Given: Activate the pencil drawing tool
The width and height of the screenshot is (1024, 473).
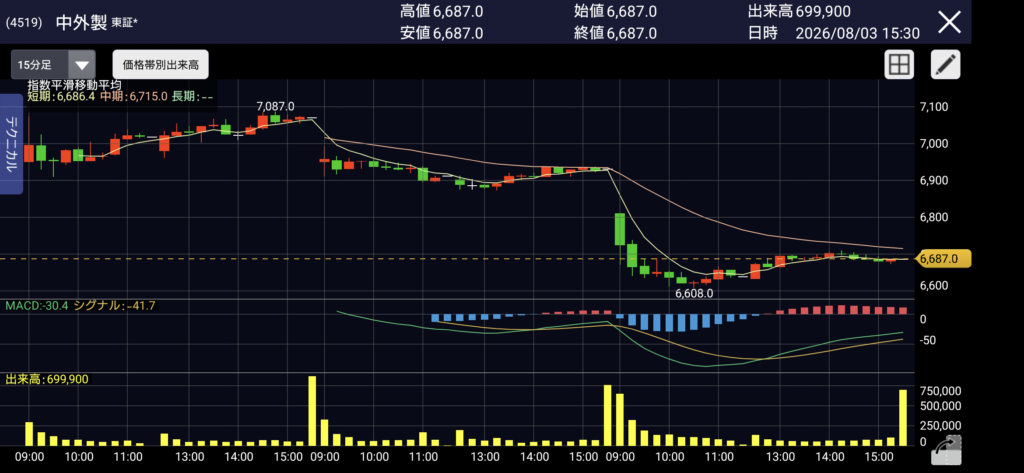Looking at the screenshot, I should (x=944, y=65).
